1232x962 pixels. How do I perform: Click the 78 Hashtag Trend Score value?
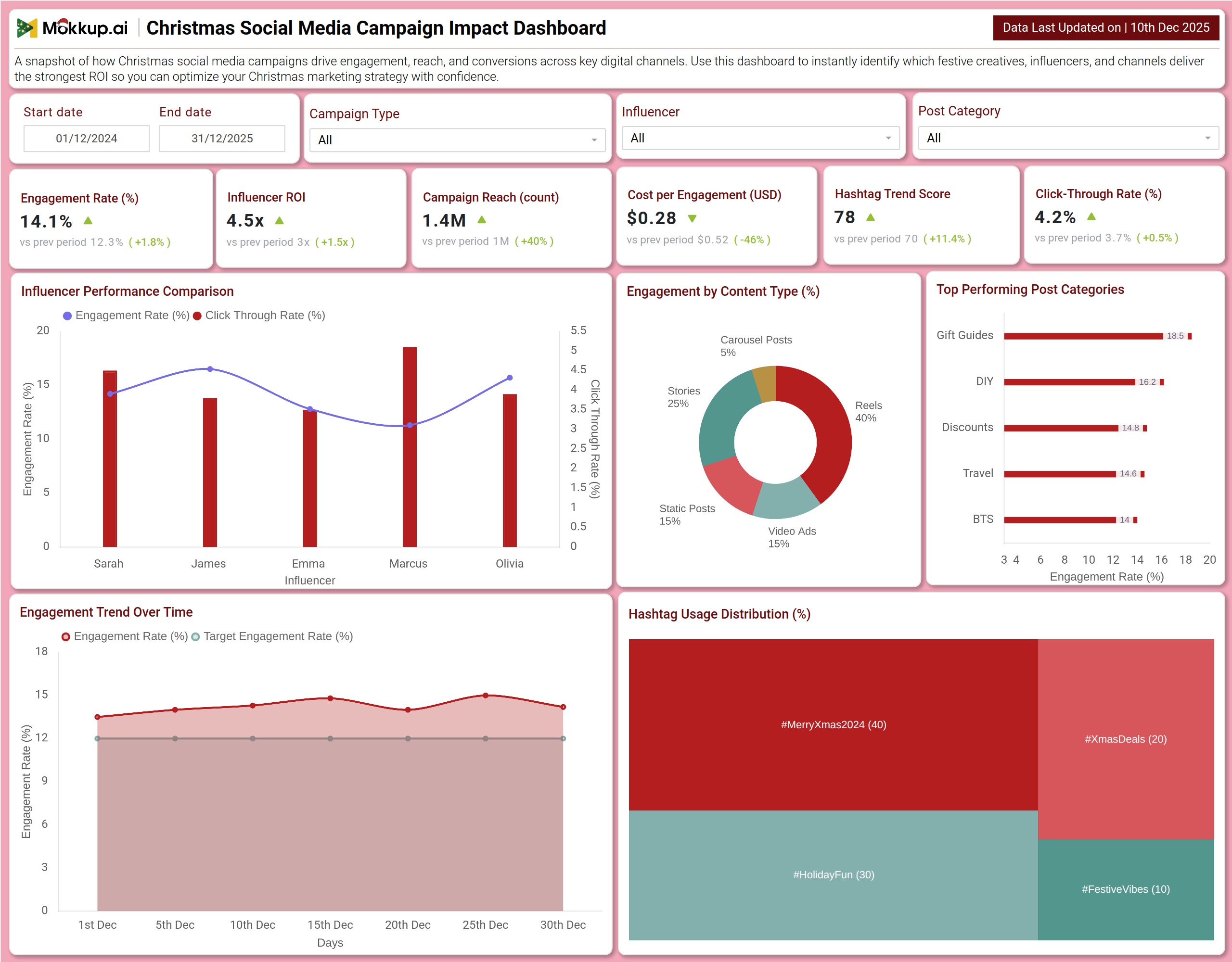tap(845, 217)
